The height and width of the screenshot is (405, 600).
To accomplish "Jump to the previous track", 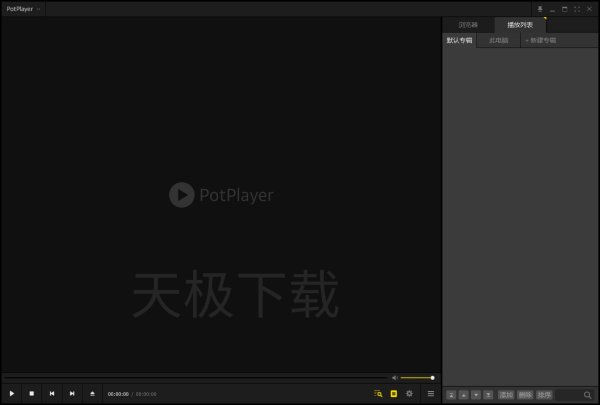I will tap(52, 394).
